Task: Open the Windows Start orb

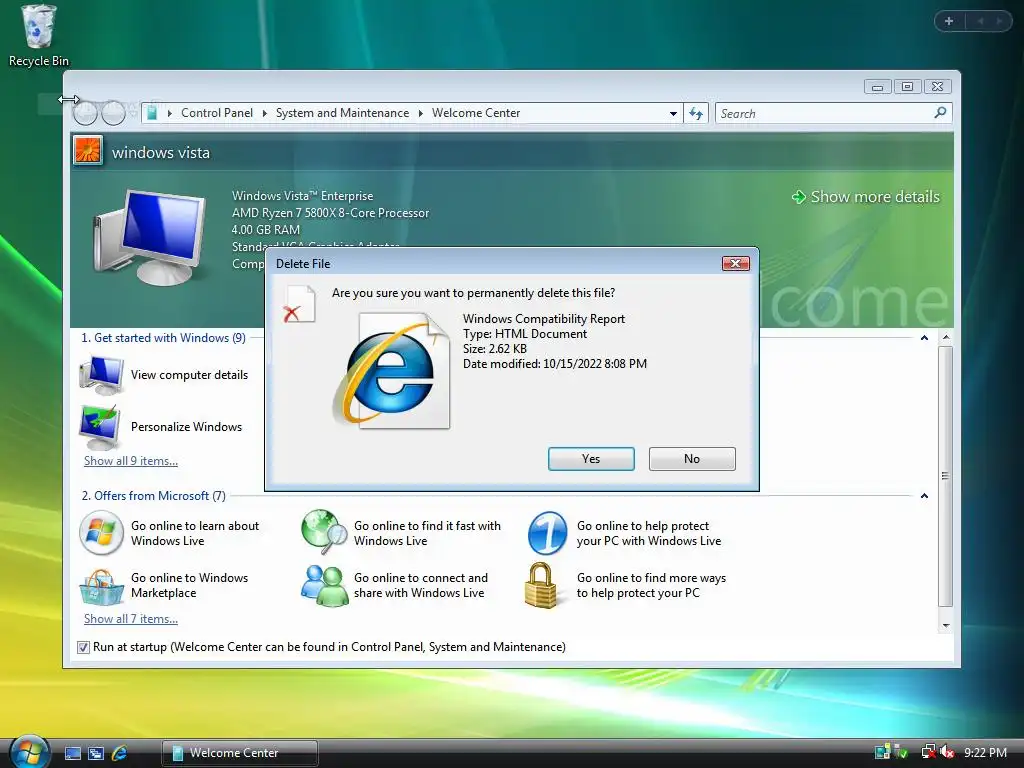Action: (x=29, y=751)
